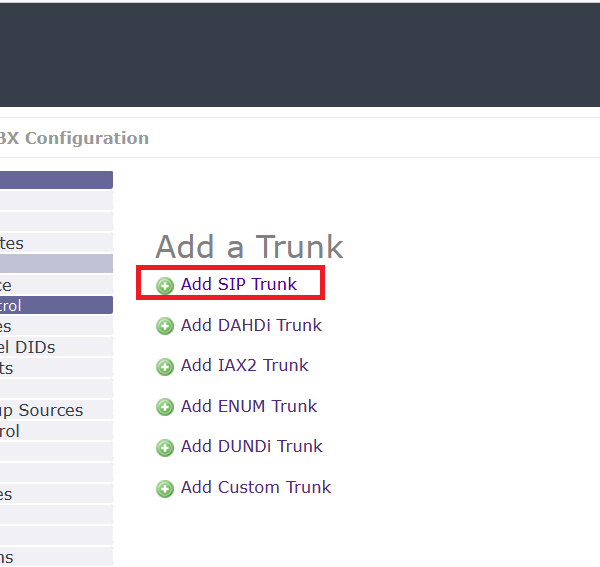Screen dimensions: 600x567
Task: Click the green plus icon beside Add DUNDi Trunk
Action: pyautogui.click(x=165, y=448)
